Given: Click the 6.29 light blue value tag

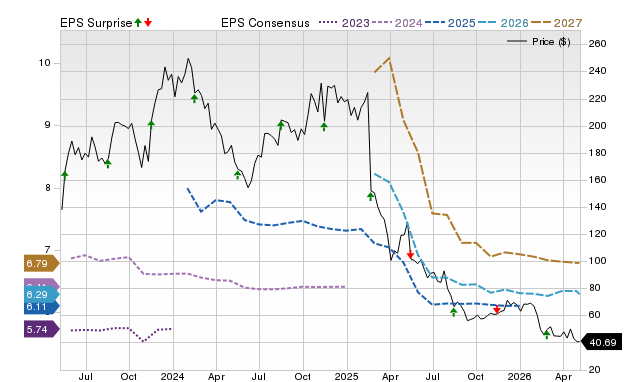Looking at the screenshot, I should pos(42,294).
